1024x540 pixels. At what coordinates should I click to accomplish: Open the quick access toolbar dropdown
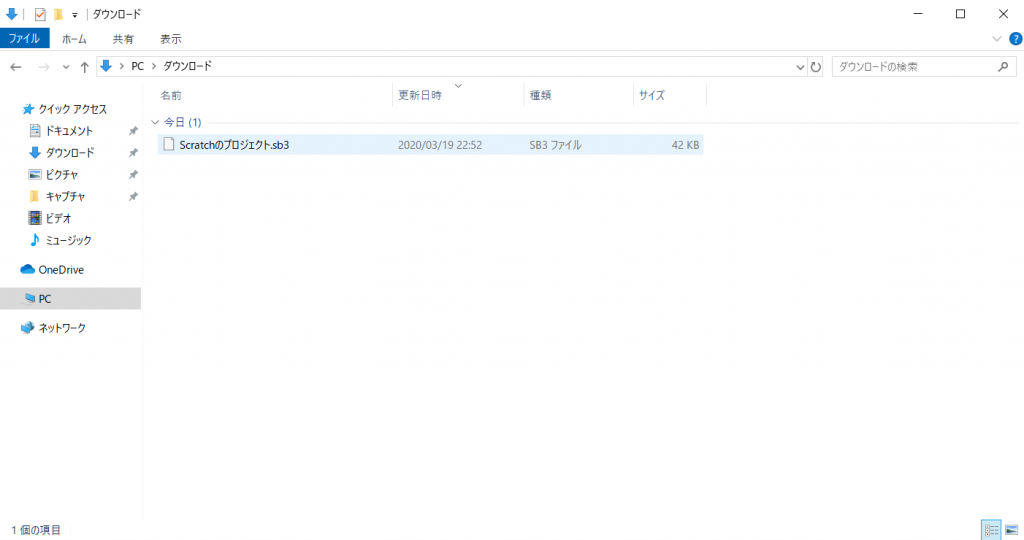pos(74,14)
